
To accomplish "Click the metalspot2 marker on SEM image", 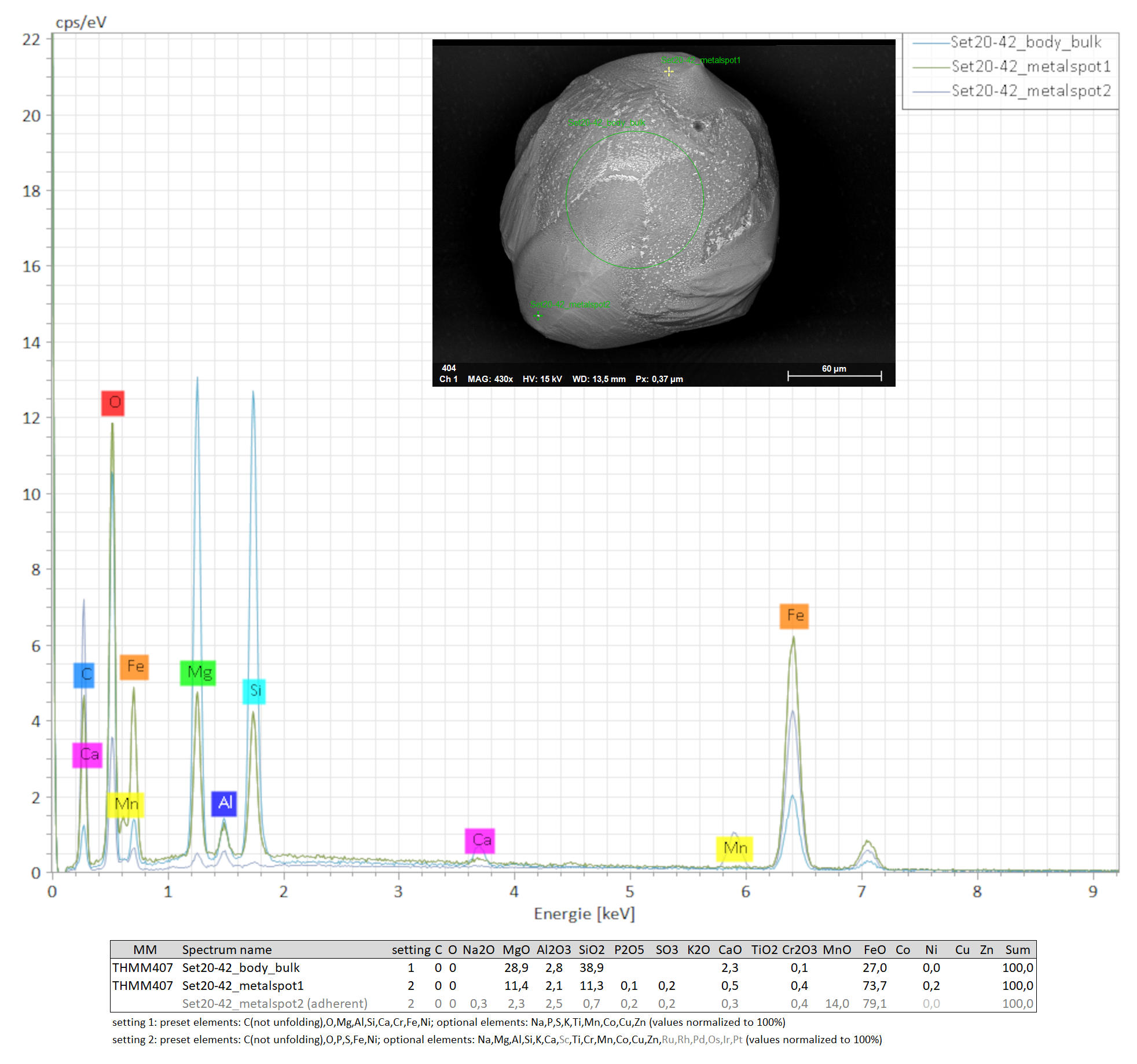I will coord(538,316).
